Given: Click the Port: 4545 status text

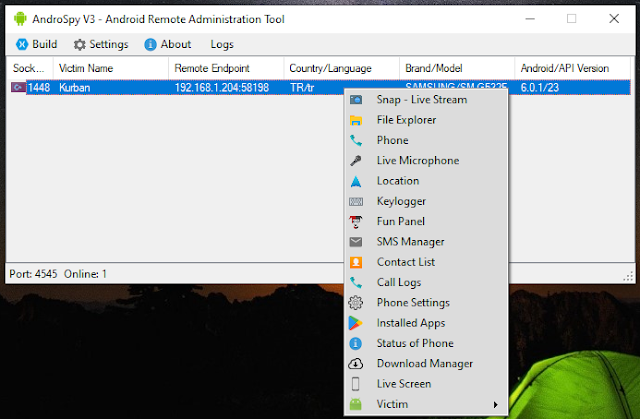Looking at the screenshot, I should click(33, 274).
